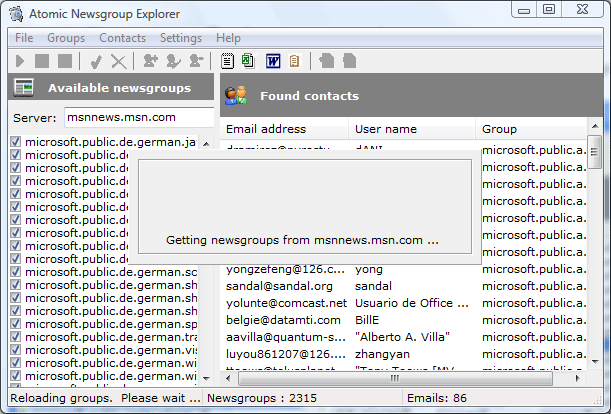The image size is (611, 414).
Task: Uncheck the microsoft.public.de.german.sp newsgroup checkbox
Action: pos(16,324)
